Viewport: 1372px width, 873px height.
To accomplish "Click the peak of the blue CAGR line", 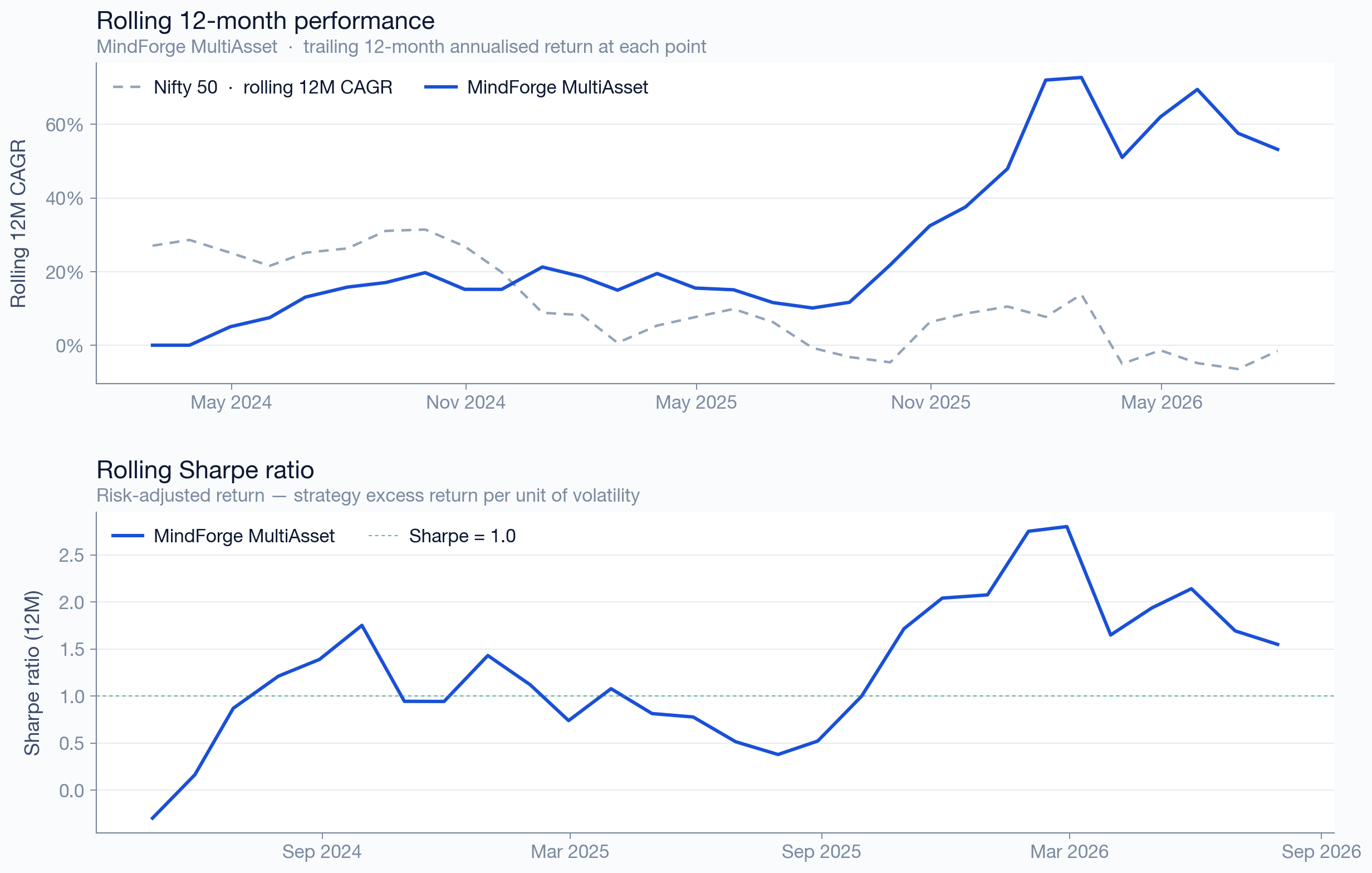I will click(x=1081, y=77).
